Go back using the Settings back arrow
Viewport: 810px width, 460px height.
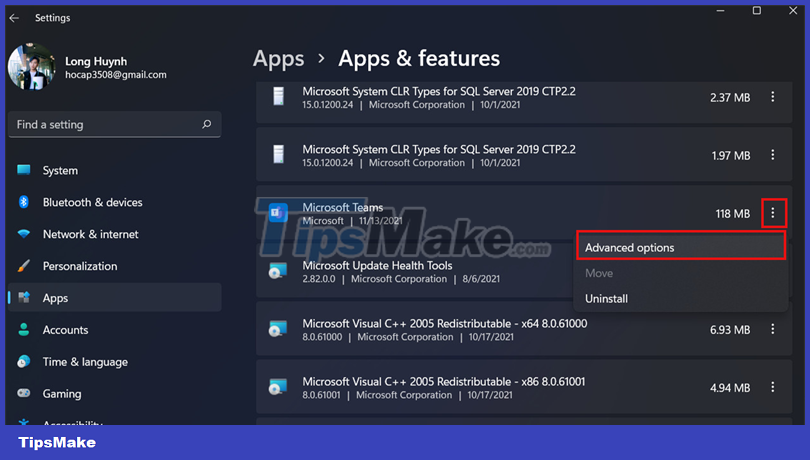click(x=14, y=18)
